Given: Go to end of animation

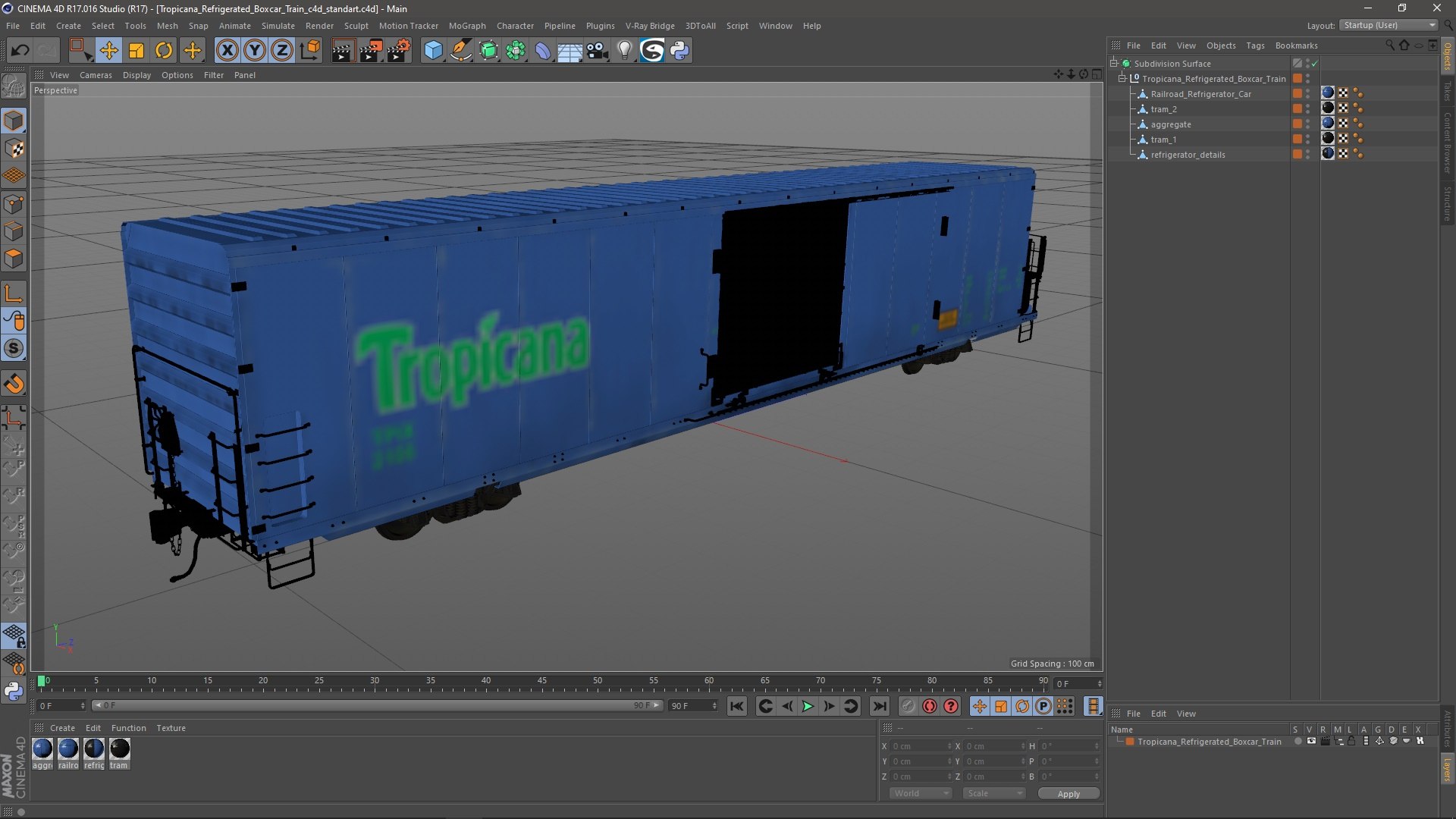Looking at the screenshot, I should click(x=879, y=707).
